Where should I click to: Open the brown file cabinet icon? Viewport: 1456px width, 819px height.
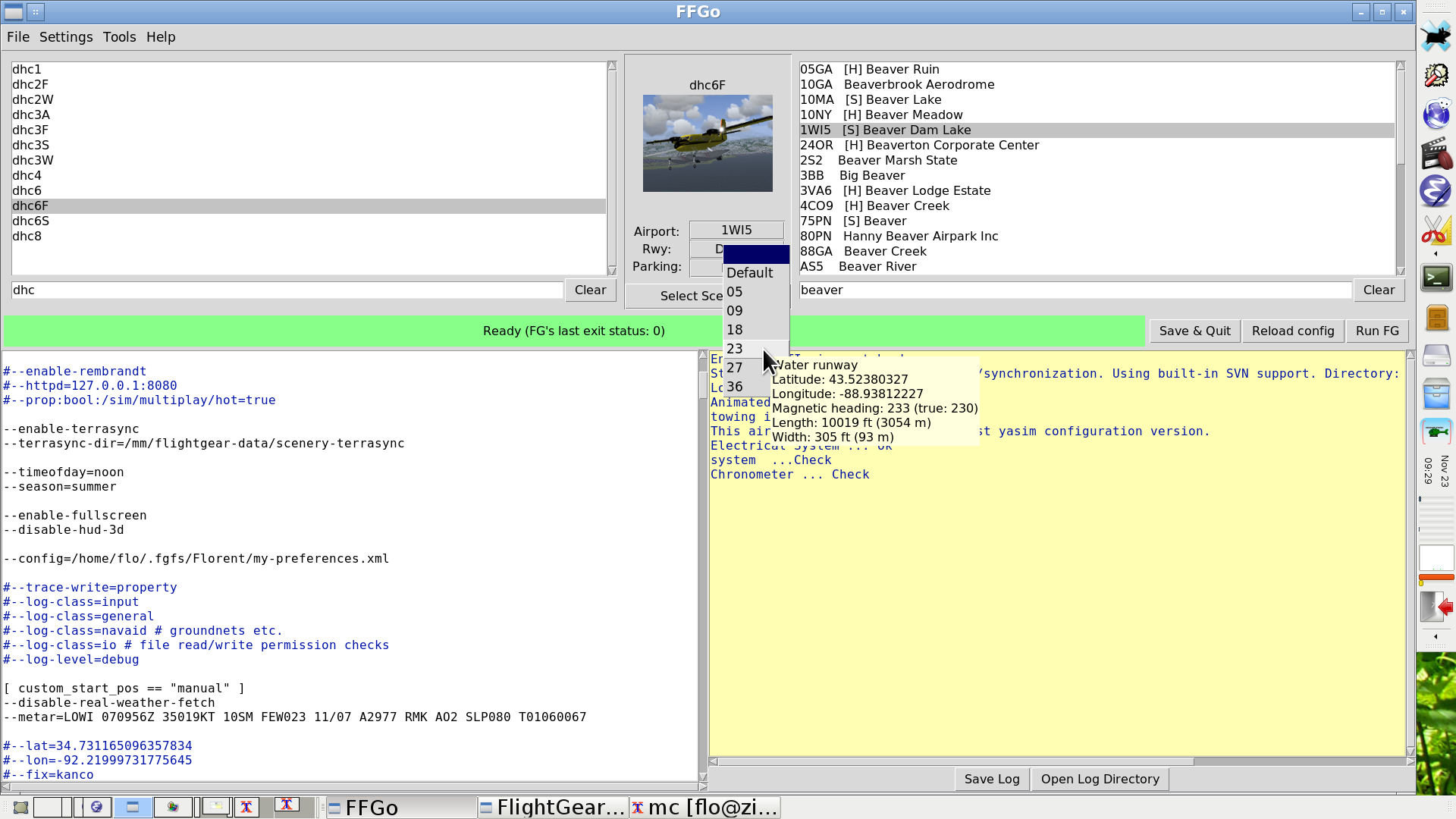1436,318
